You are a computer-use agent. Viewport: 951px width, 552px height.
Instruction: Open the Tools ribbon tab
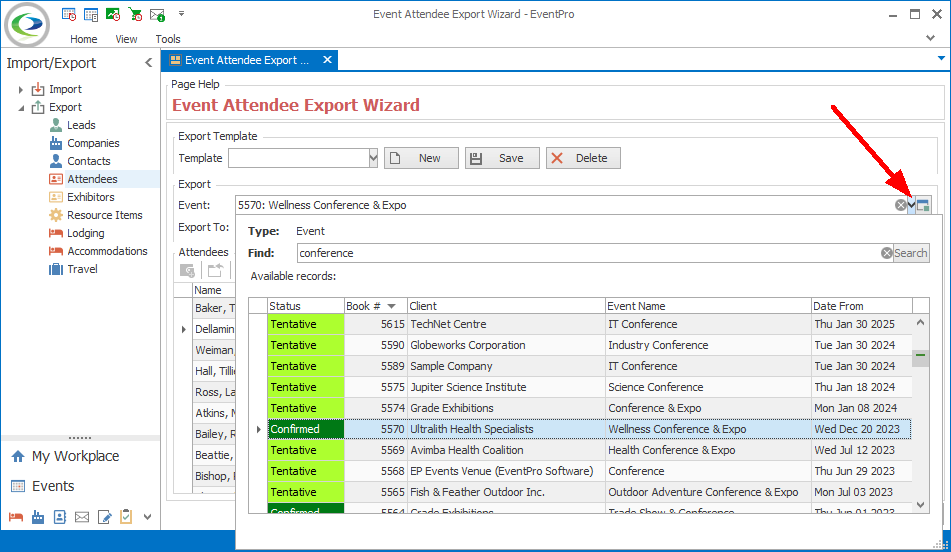[168, 39]
